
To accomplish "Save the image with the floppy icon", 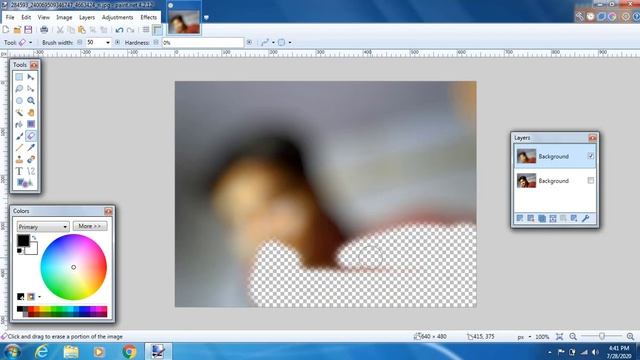I will tap(28, 30).
